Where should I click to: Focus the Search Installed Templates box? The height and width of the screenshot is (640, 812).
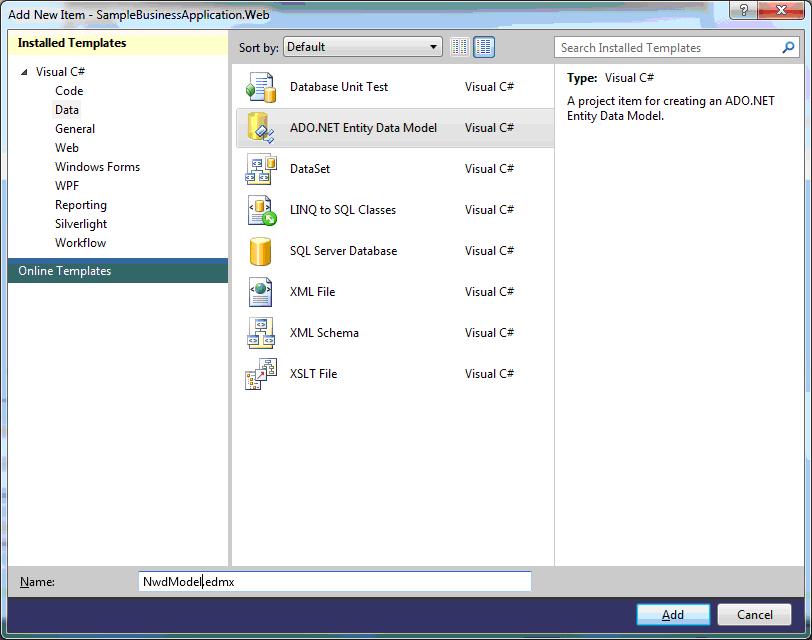676,48
